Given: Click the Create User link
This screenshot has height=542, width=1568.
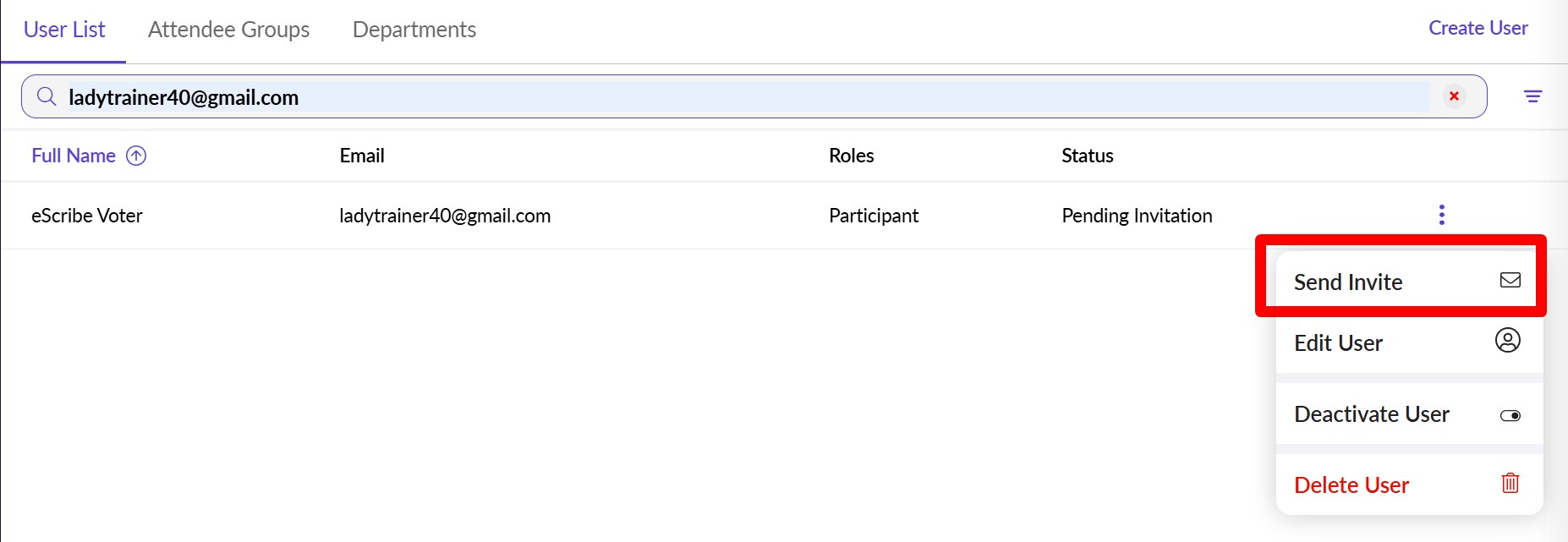Looking at the screenshot, I should (x=1478, y=28).
